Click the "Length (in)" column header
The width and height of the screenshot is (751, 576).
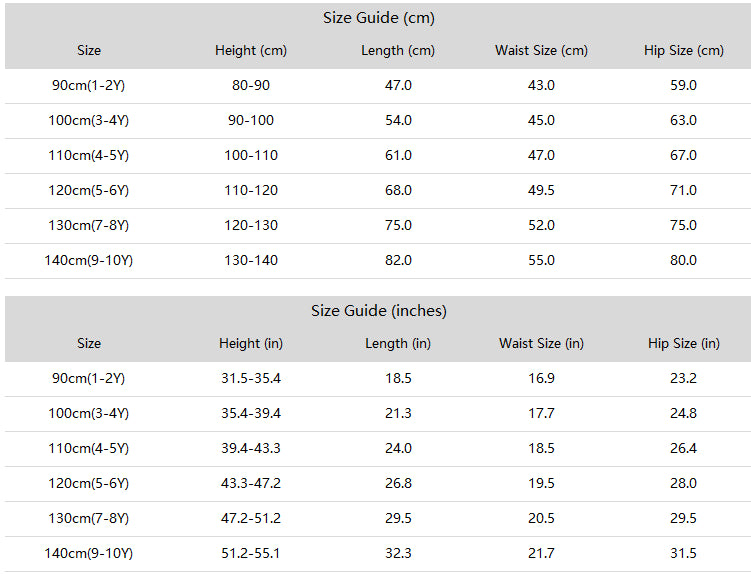[398, 344]
